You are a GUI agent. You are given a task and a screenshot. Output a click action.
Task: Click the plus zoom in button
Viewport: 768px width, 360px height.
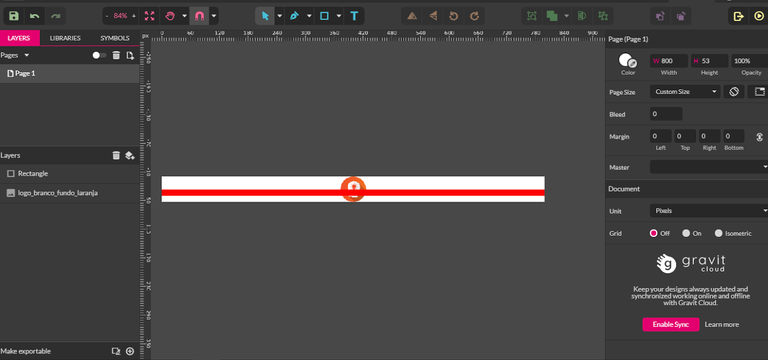[134, 16]
